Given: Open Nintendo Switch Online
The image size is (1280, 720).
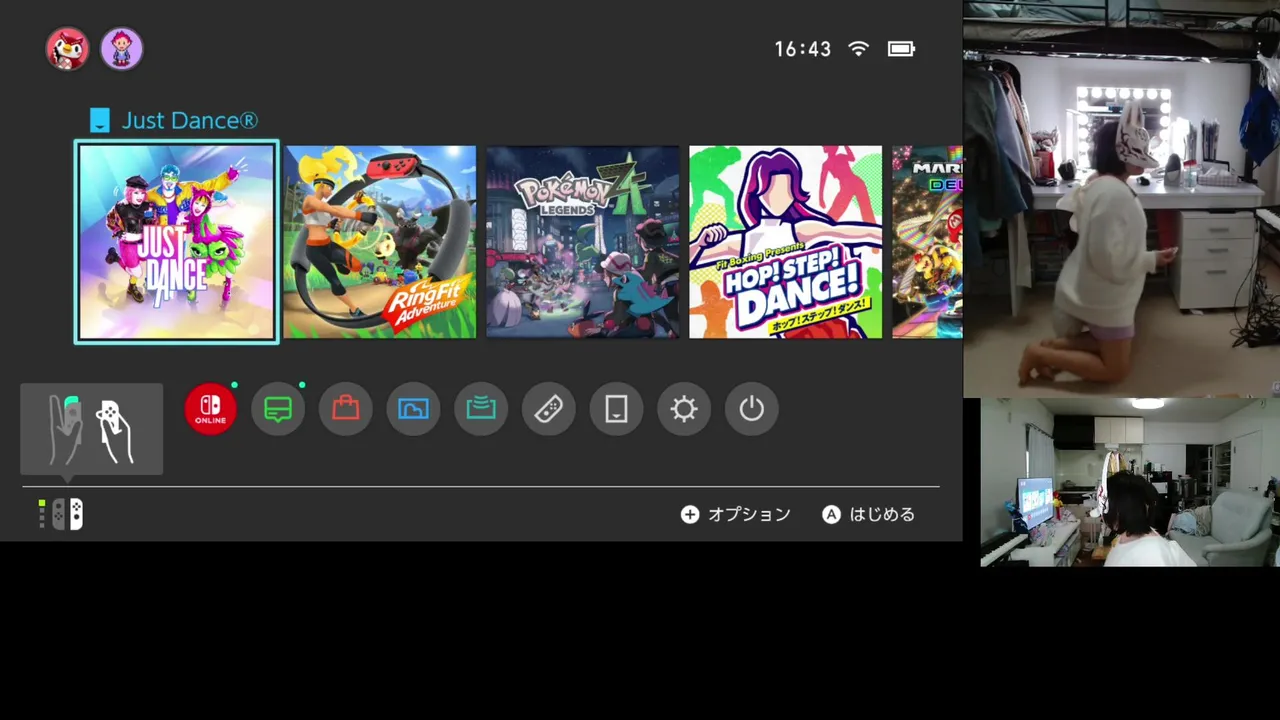Looking at the screenshot, I should (x=210, y=409).
